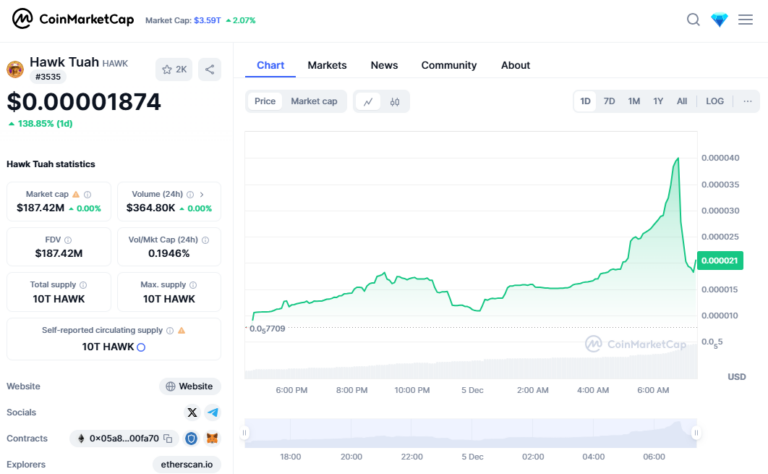The width and height of the screenshot is (768, 474).
Task: Click the Website link button
Action: tap(189, 386)
